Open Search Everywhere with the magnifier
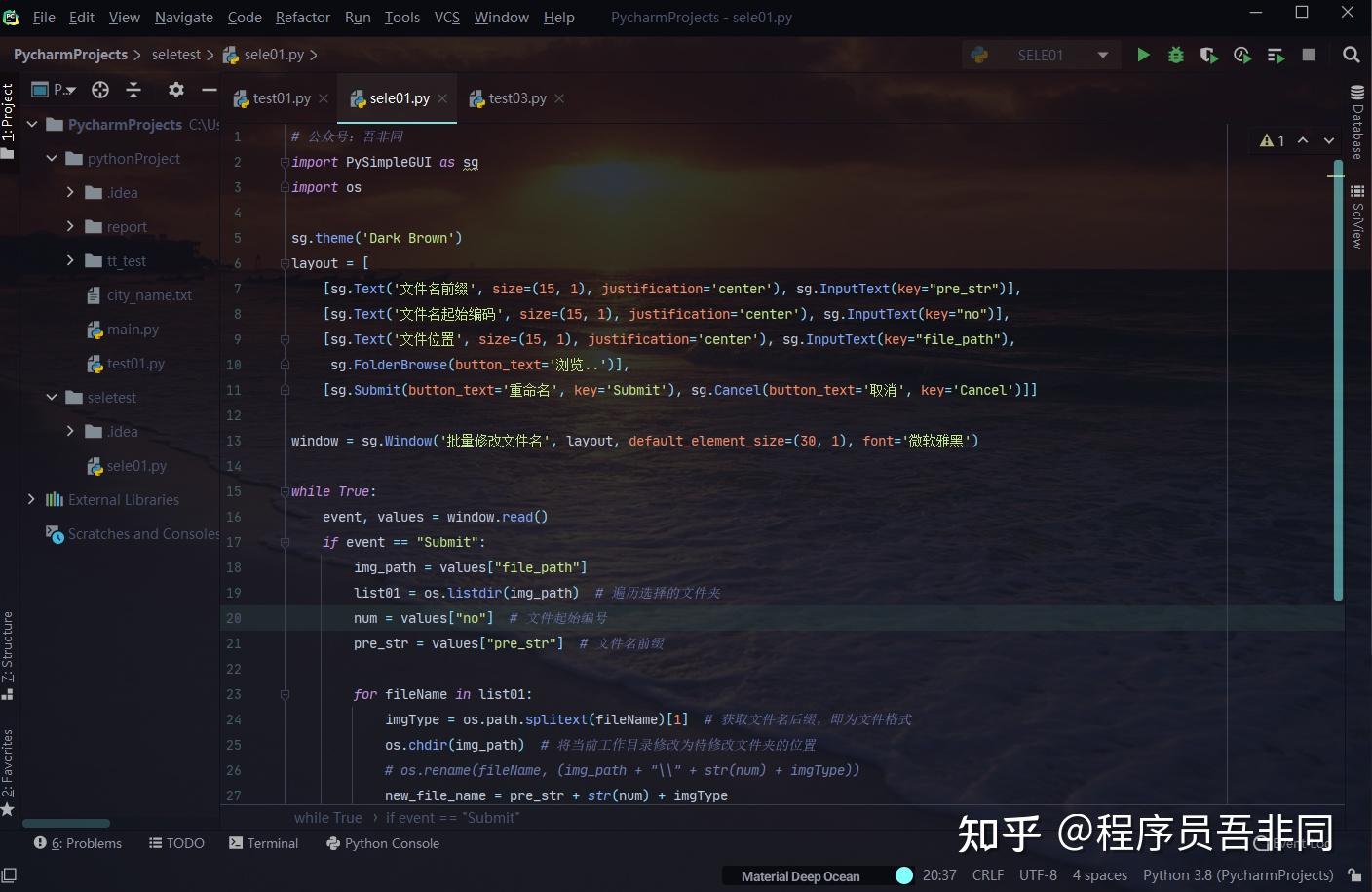The height and width of the screenshot is (892, 1372). (1351, 55)
